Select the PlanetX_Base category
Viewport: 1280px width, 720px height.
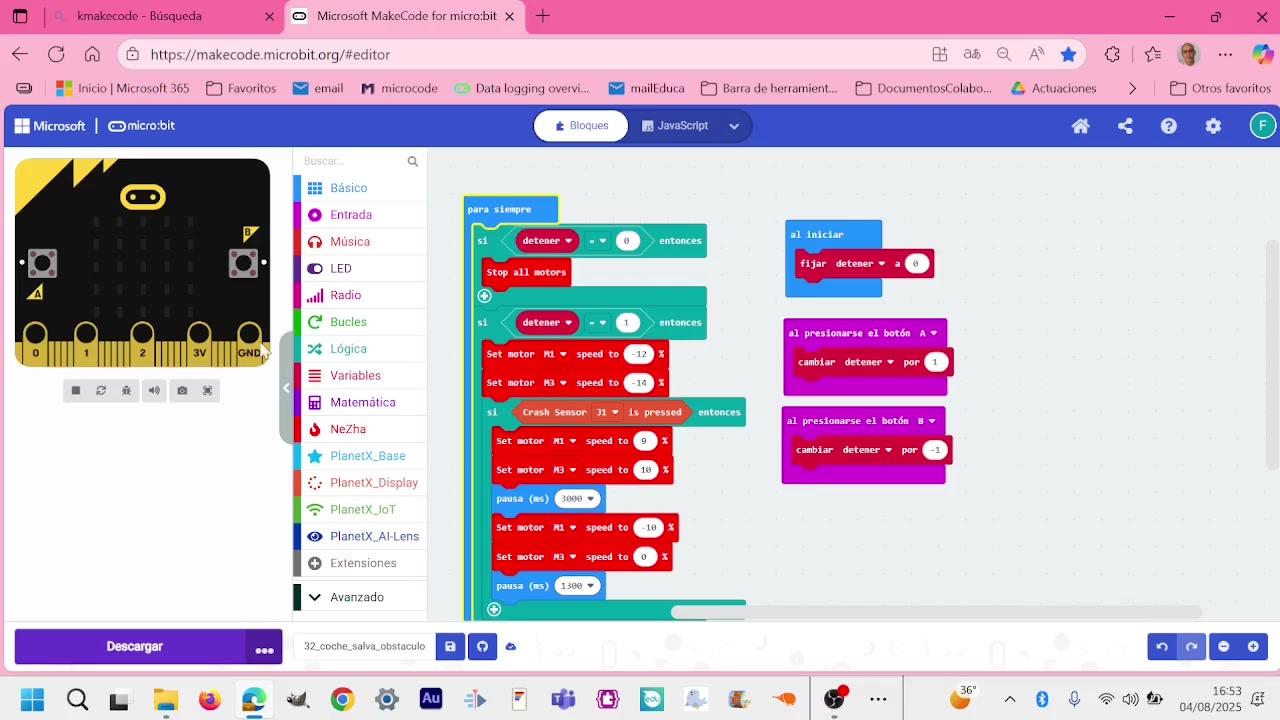coord(360,456)
